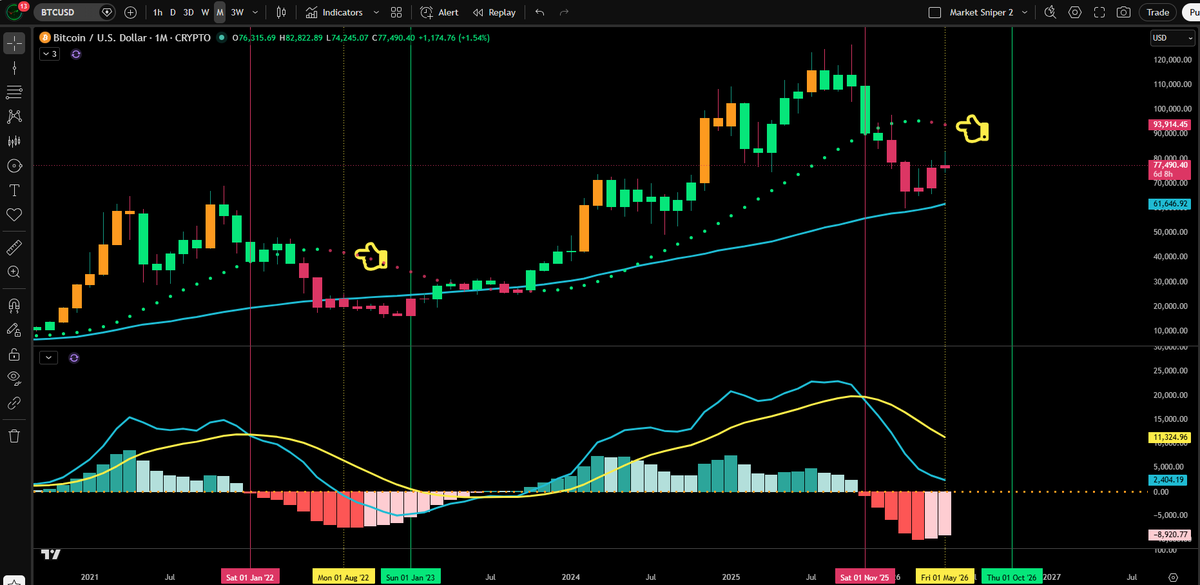Click the Thu 01 Oct '26 date label
The width and height of the screenshot is (1200, 585).
[1010, 577]
